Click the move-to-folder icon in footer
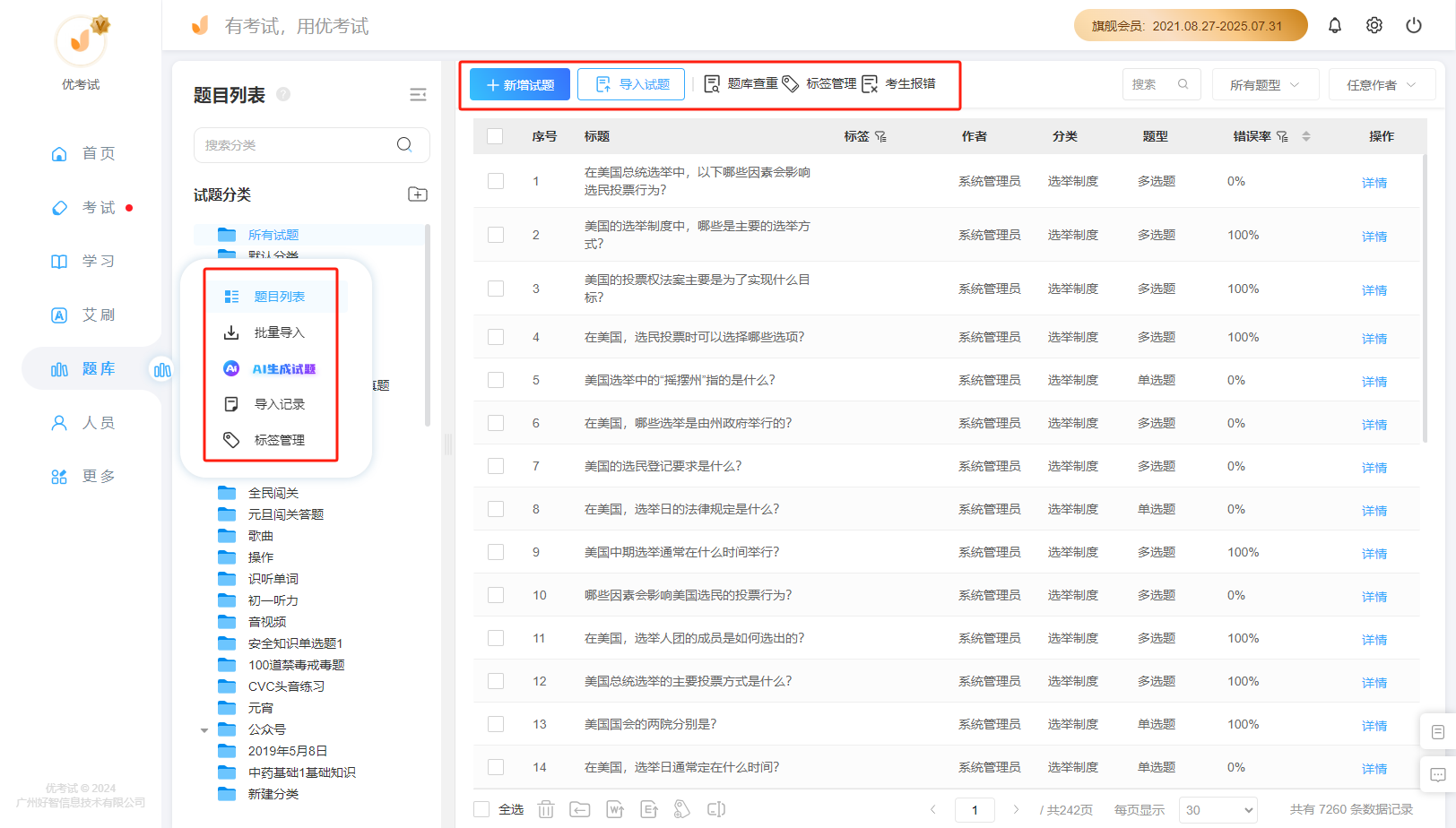Screen dimensions: 1456x828 coord(580,809)
